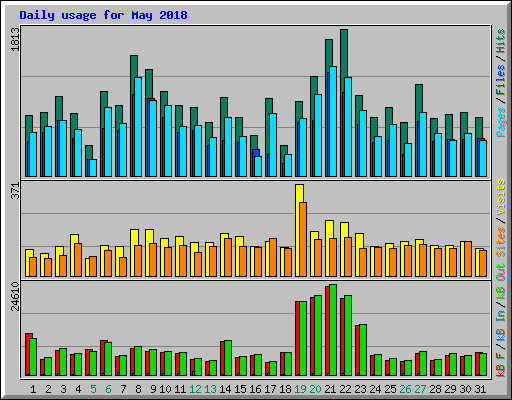Viewport: 512px width, 400px height.
Task: Click the 'kB F' legend label
Action: point(501,364)
